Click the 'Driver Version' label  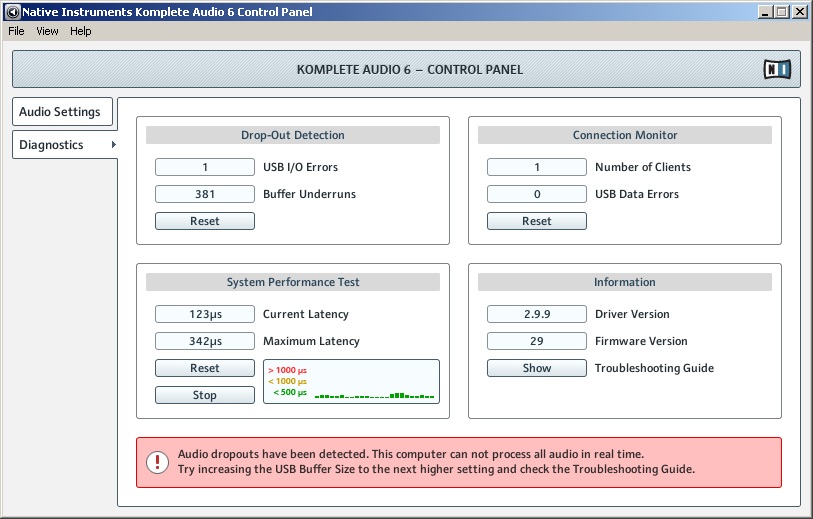pos(632,314)
